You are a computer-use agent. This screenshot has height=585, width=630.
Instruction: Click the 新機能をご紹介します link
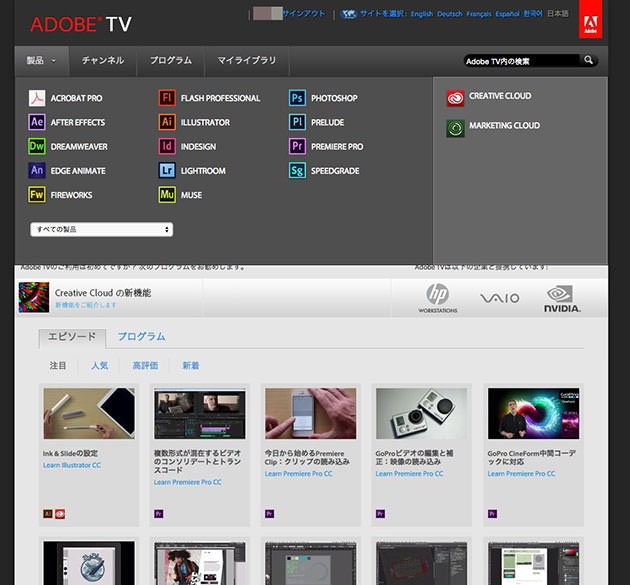[86, 305]
